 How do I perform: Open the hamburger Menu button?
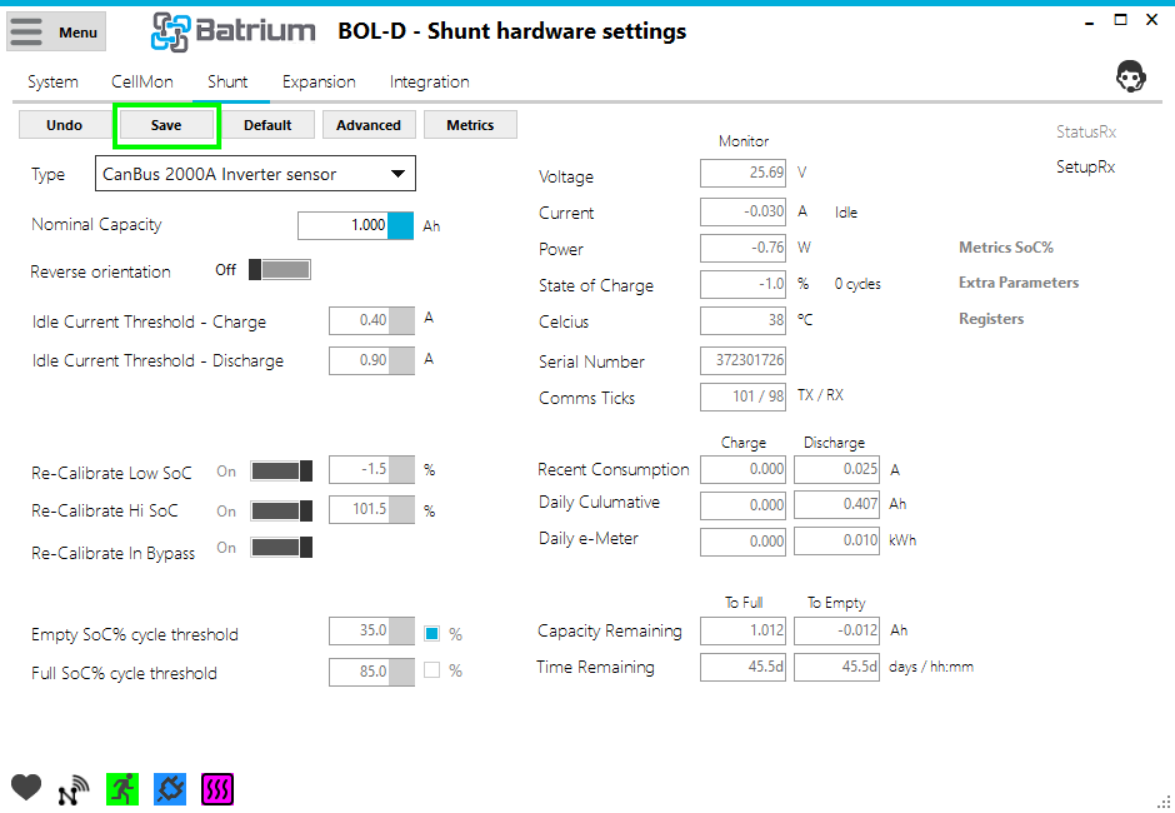tap(56, 31)
